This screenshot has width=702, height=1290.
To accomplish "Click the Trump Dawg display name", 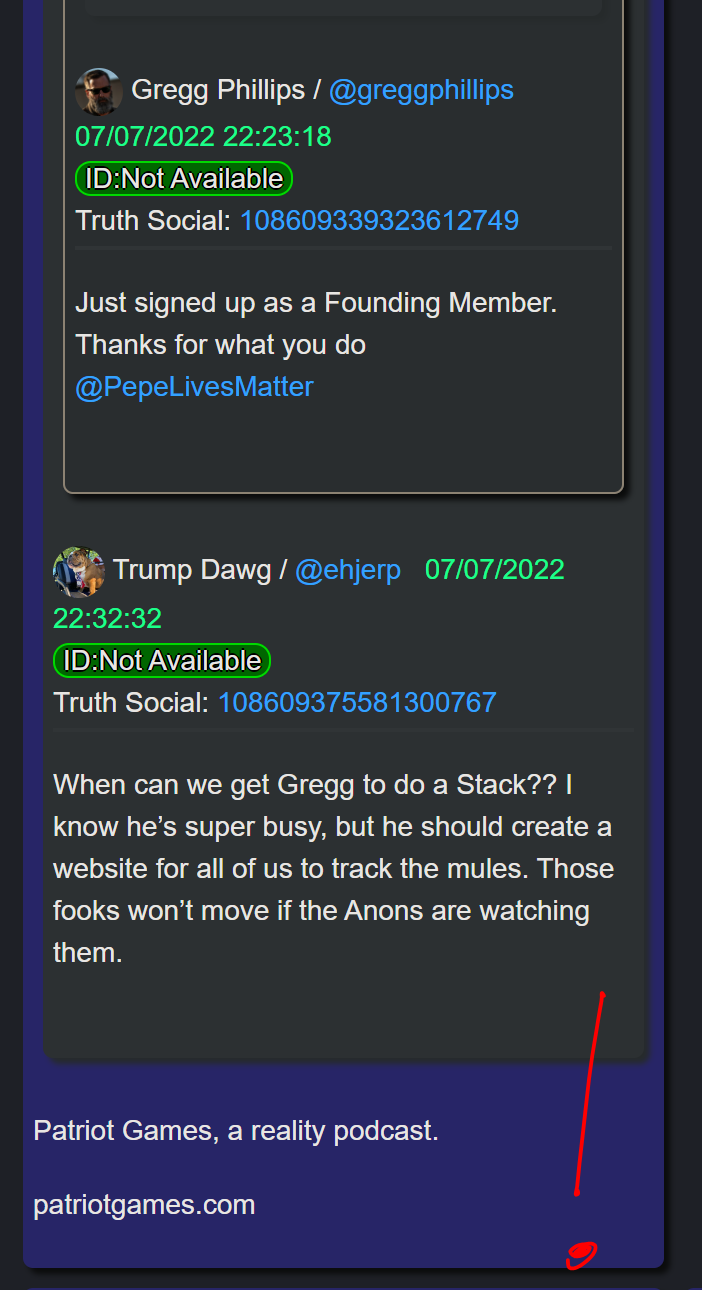I will (x=192, y=570).
